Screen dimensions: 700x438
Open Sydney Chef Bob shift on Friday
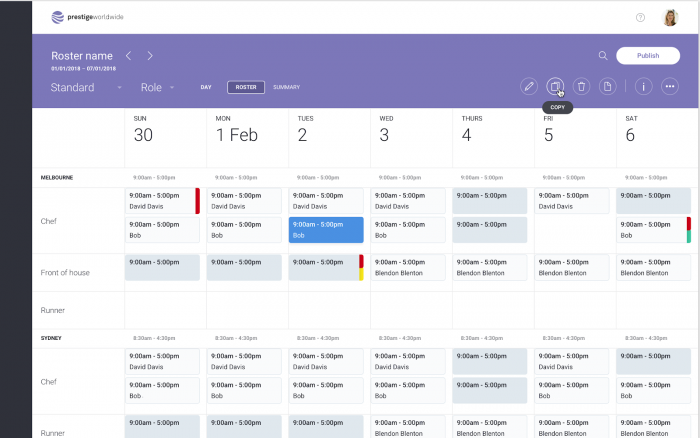(x=571, y=390)
